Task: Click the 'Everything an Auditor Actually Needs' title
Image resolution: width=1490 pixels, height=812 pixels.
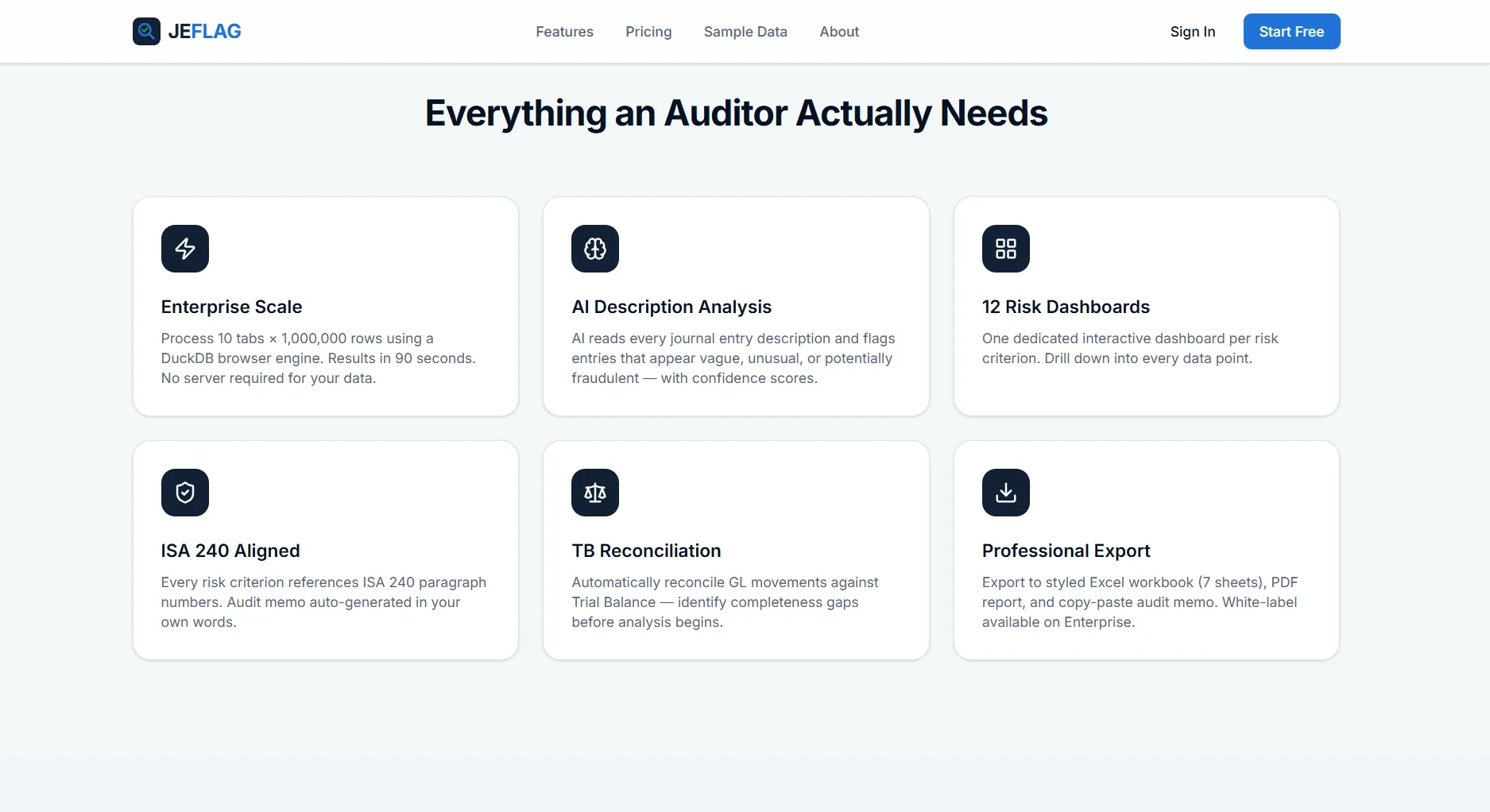Action: tap(736, 113)
